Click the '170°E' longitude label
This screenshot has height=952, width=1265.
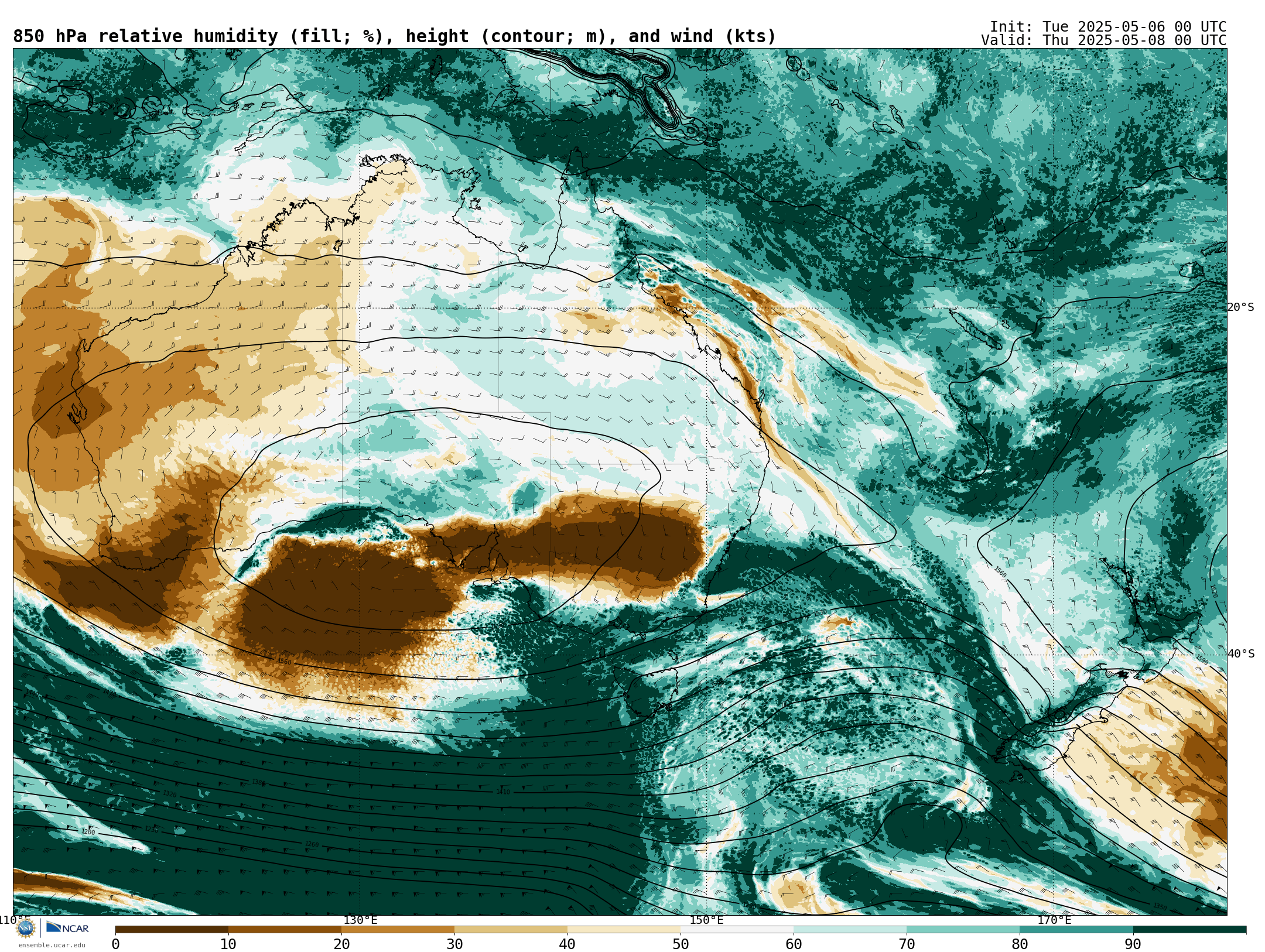click(1054, 920)
